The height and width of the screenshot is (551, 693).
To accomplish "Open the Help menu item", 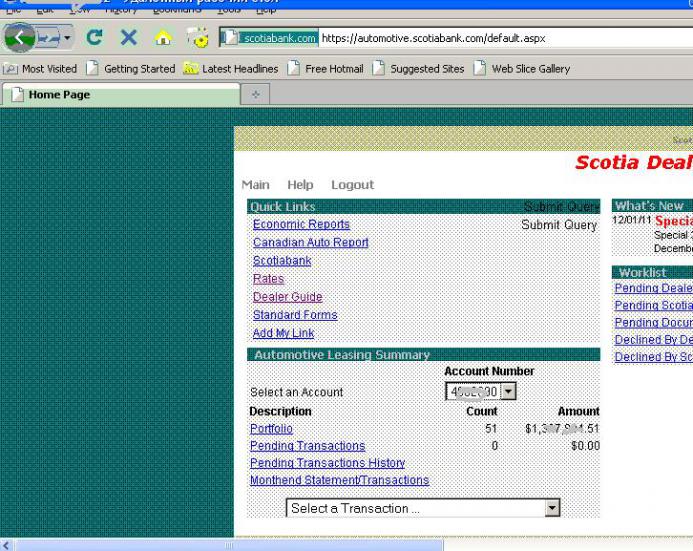I will [x=300, y=185].
